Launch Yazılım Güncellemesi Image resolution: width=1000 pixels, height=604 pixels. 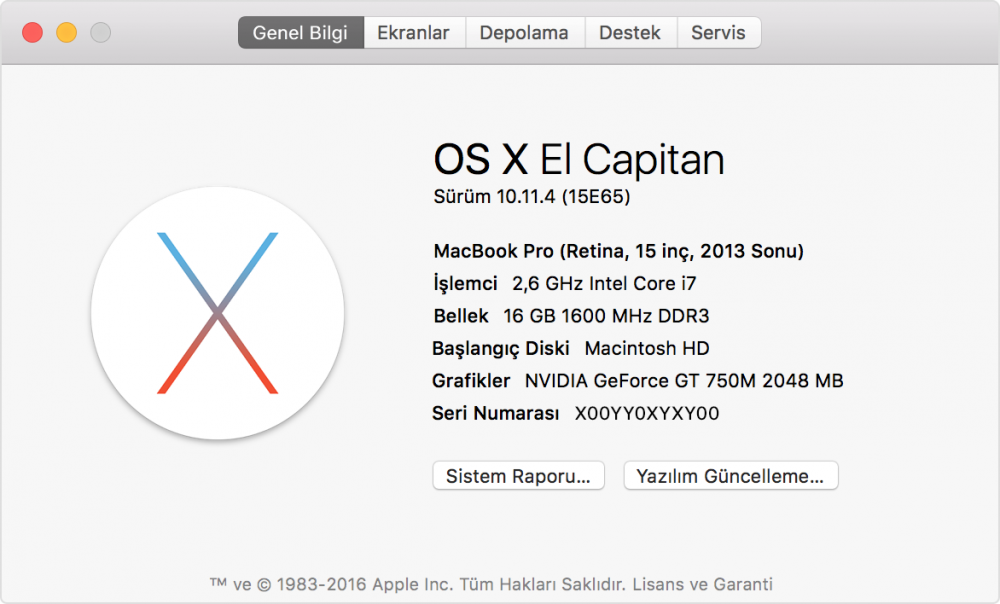point(730,476)
